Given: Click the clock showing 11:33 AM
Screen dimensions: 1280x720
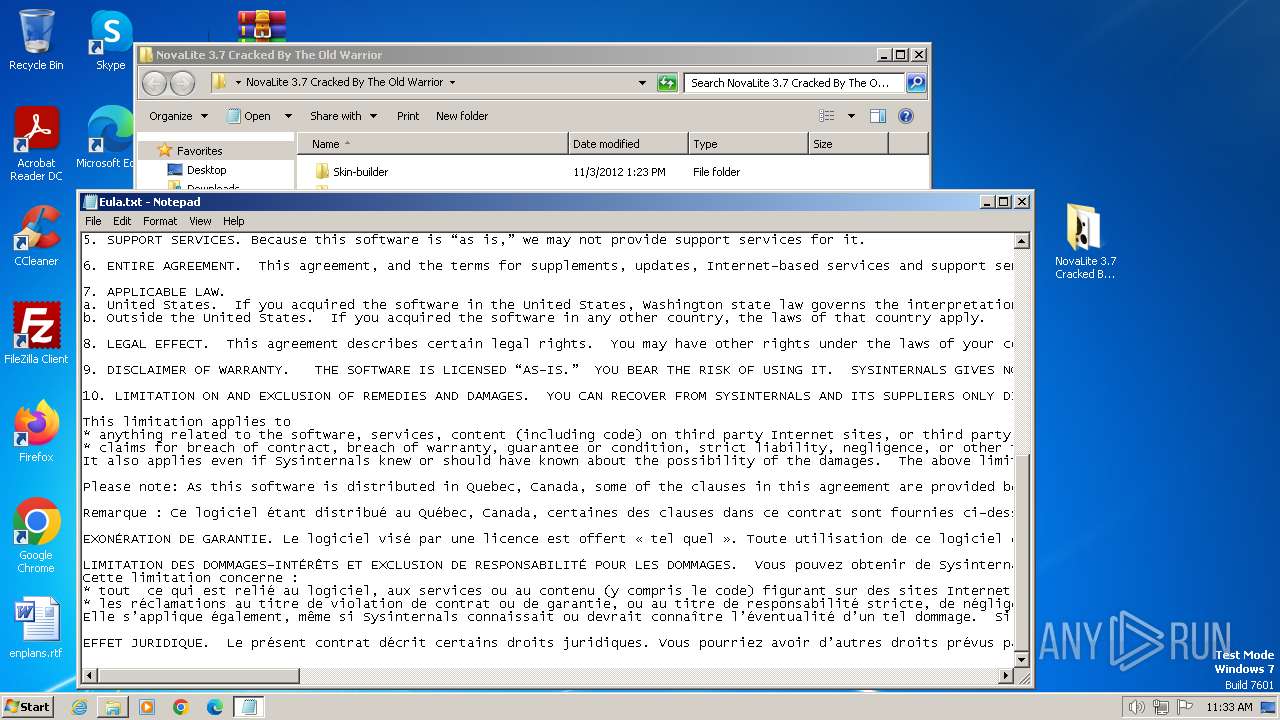Looking at the screenshot, I should pos(1229,707).
